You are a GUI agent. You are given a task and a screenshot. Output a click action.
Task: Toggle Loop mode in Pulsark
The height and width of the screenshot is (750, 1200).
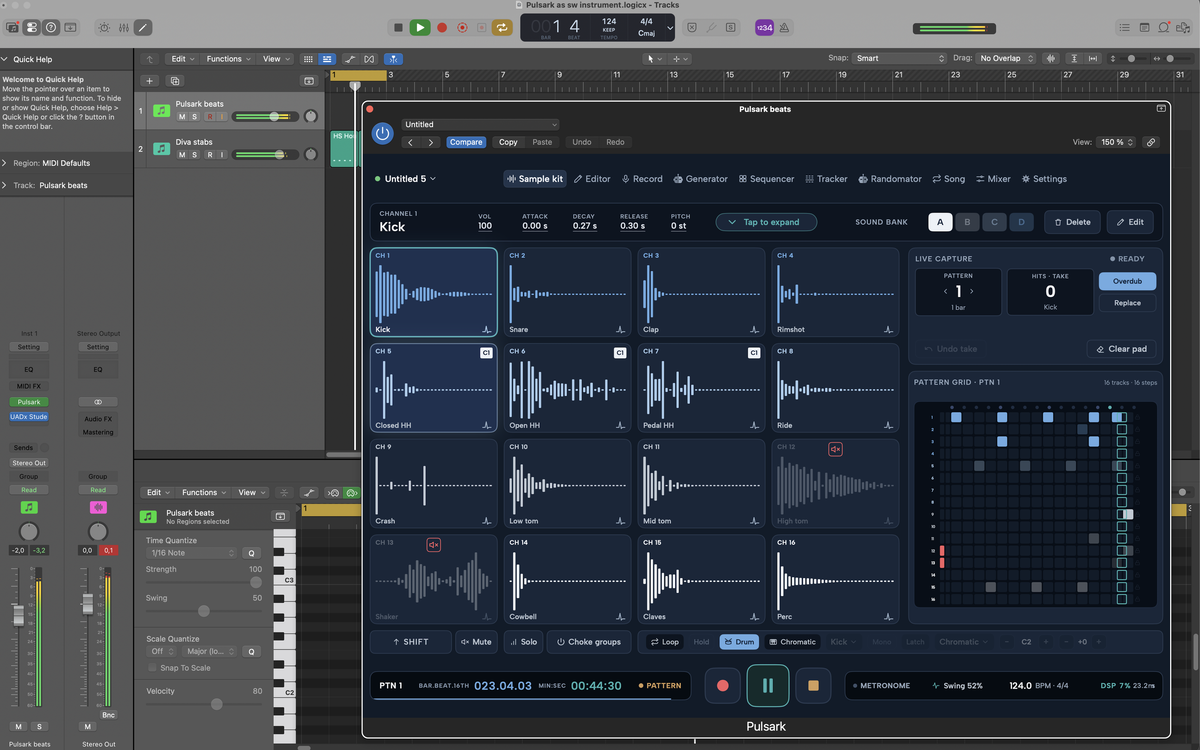[x=664, y=642]
